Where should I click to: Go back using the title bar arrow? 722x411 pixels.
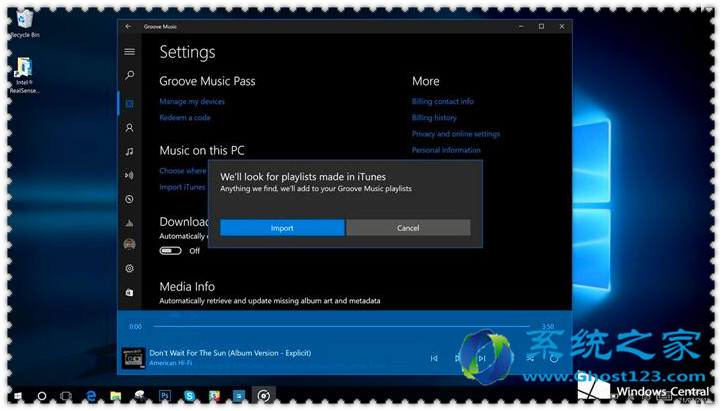128,27
